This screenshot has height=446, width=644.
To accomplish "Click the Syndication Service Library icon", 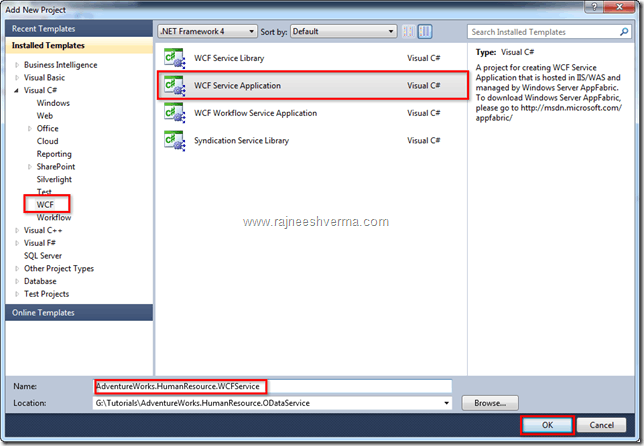I will pyautogui.click(x=175, y=141).
